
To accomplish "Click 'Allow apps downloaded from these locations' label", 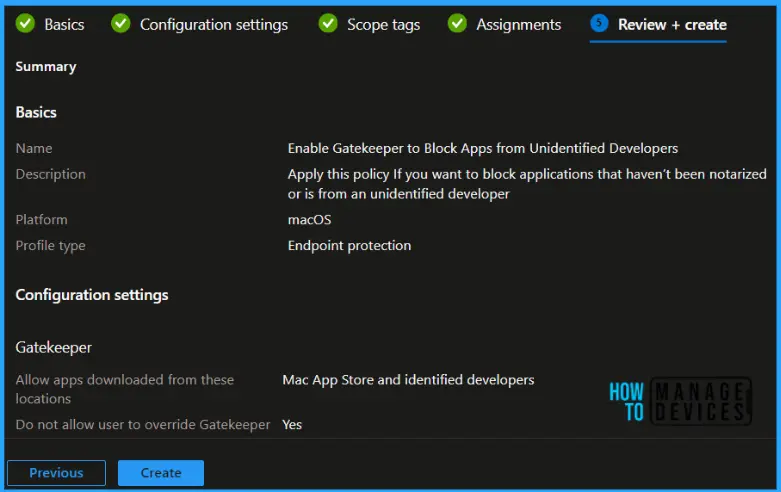I will click(125, 389).
